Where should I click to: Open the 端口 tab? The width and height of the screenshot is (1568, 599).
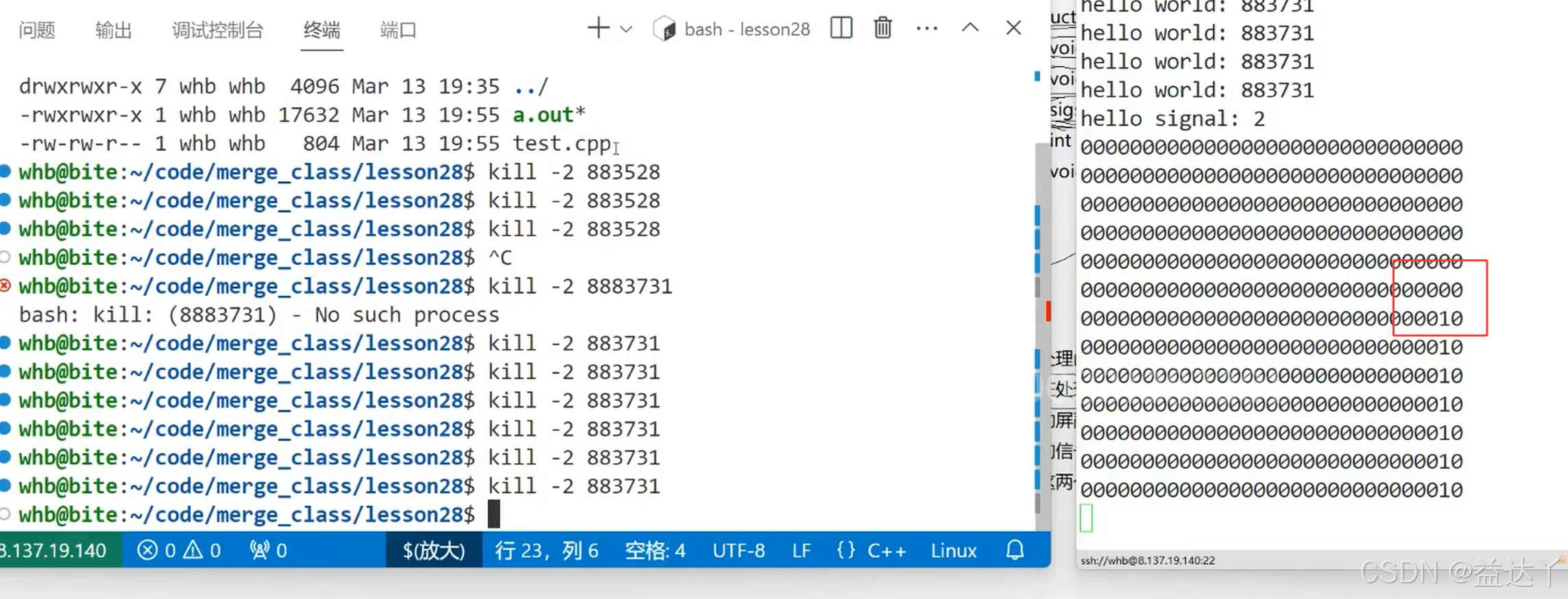tap(398, 30)
